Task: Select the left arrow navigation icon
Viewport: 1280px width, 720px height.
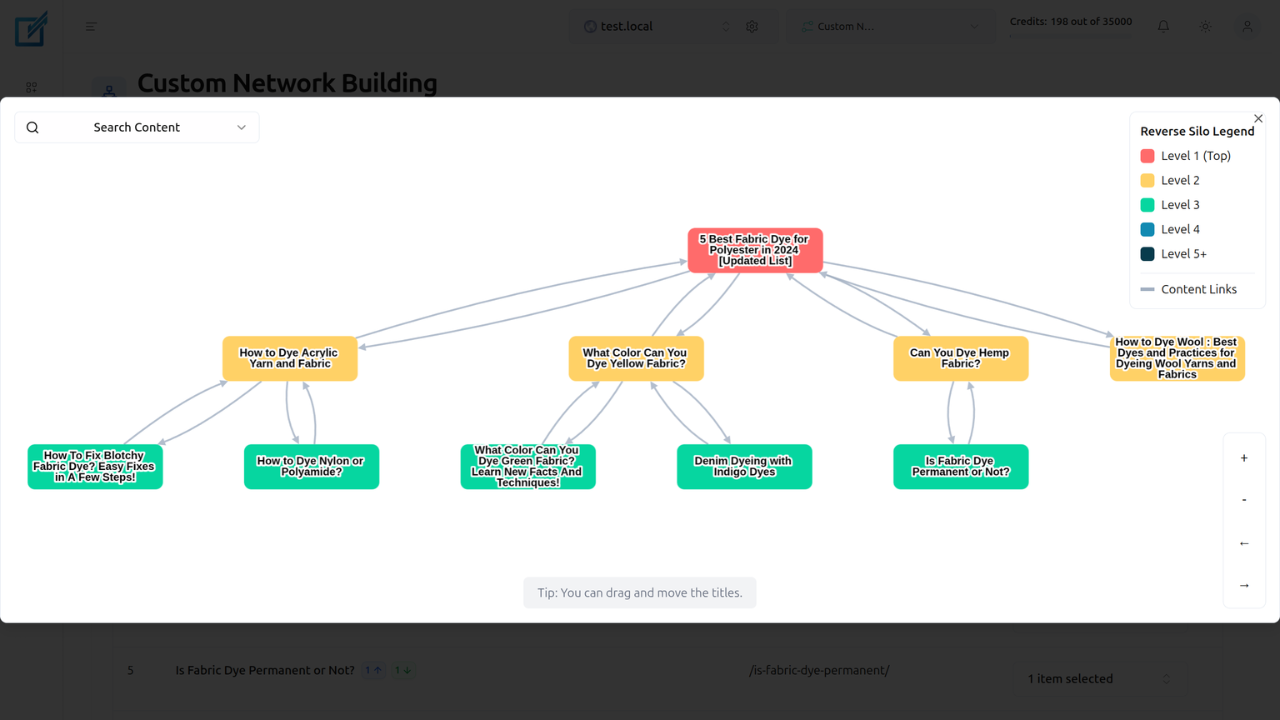Action: click(x=1244, y=543)
